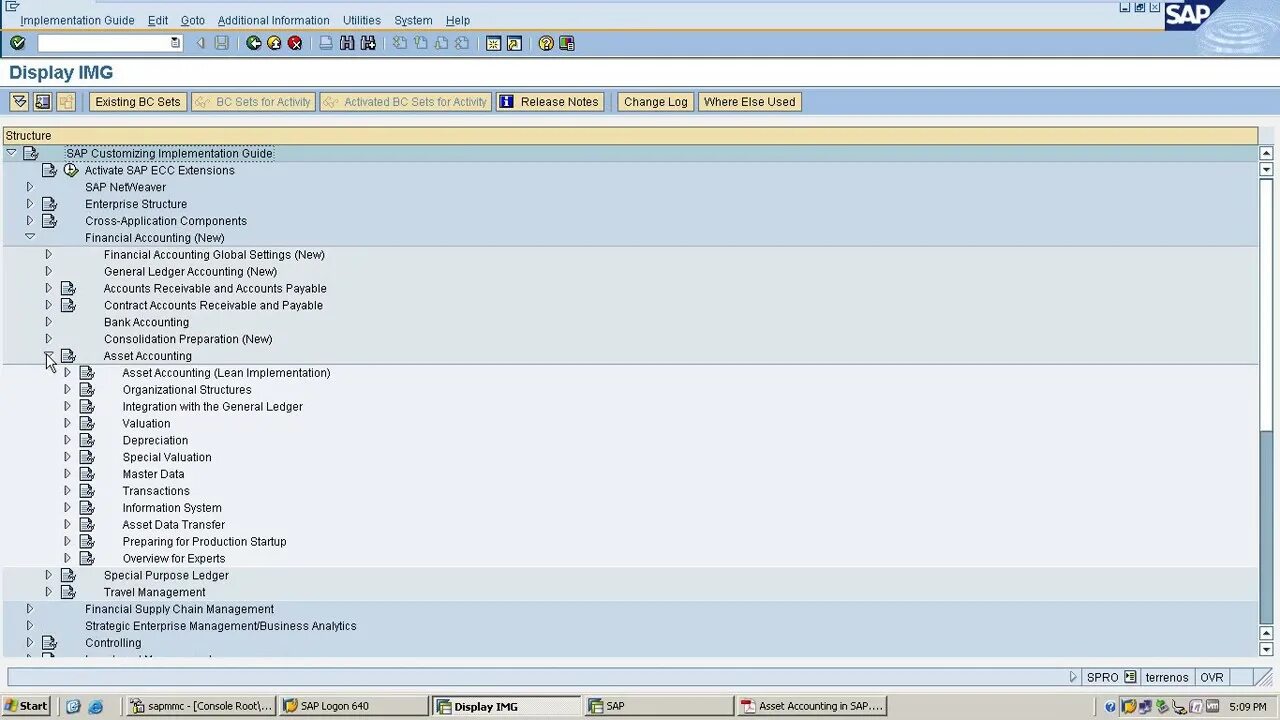Image resolution: width=1280 pixels, height=720 pixels.
Task: Click the document icon beside Enterprise Structure
Action: click(x=49, y=204)
